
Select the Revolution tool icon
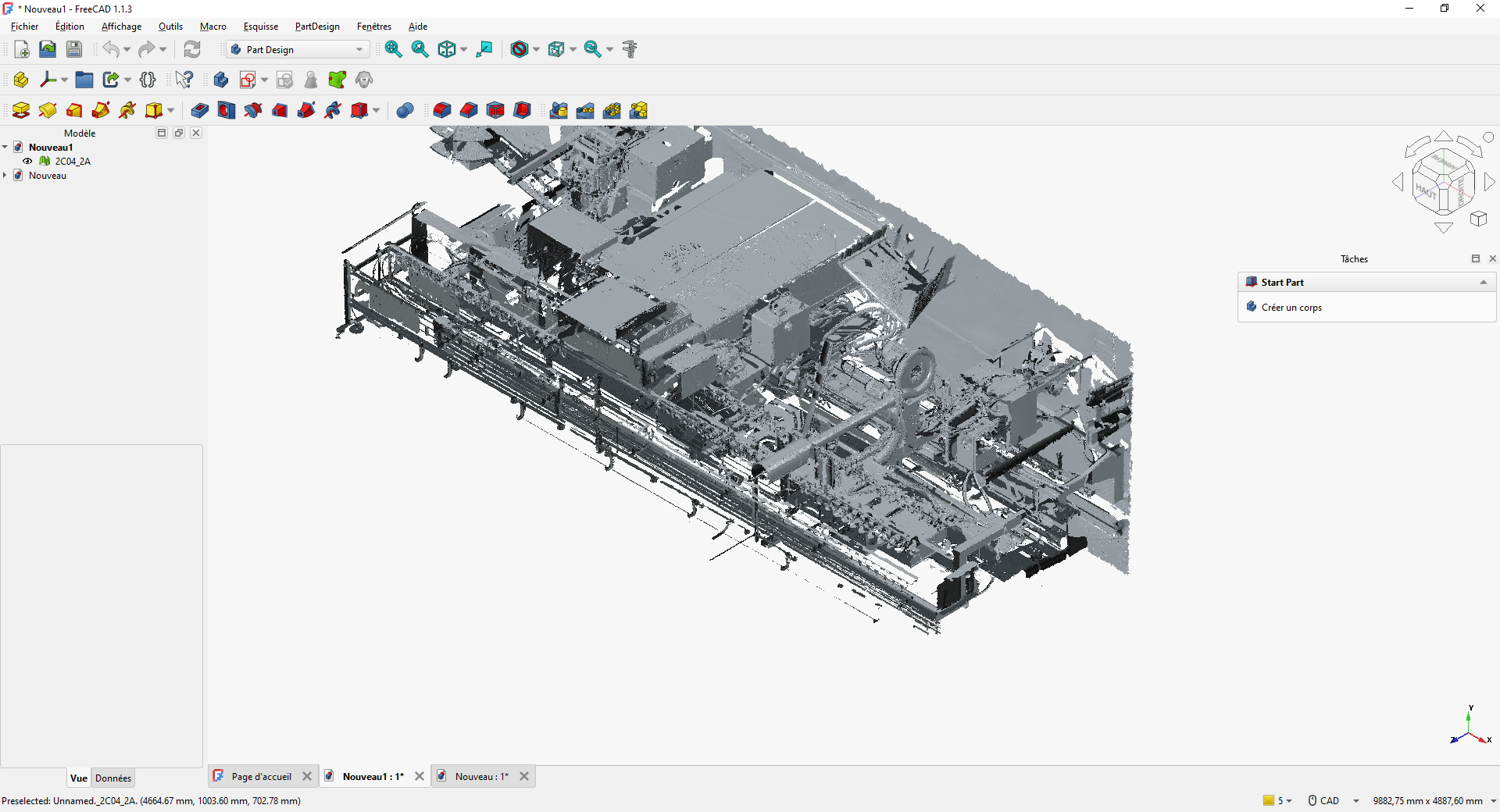click(48, 110)
